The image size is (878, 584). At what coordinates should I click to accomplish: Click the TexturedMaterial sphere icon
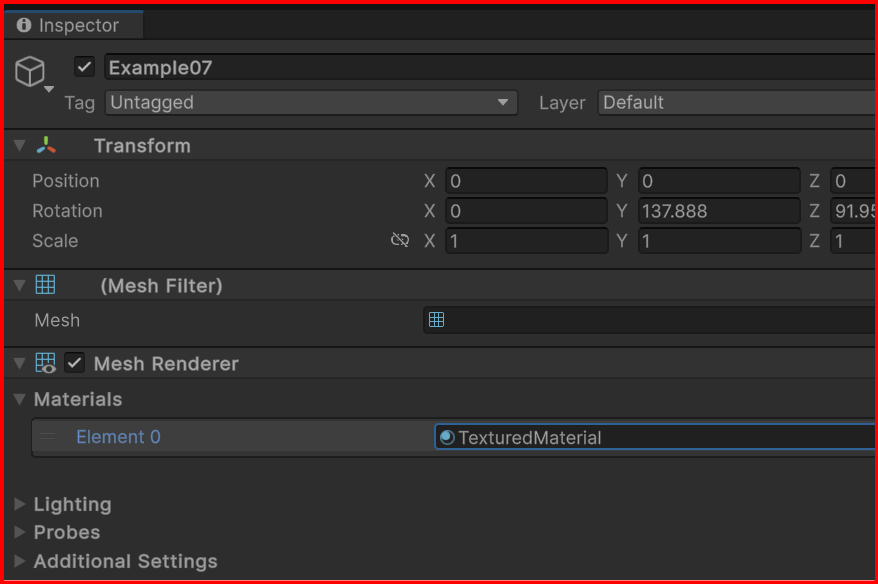pos(447,438)
